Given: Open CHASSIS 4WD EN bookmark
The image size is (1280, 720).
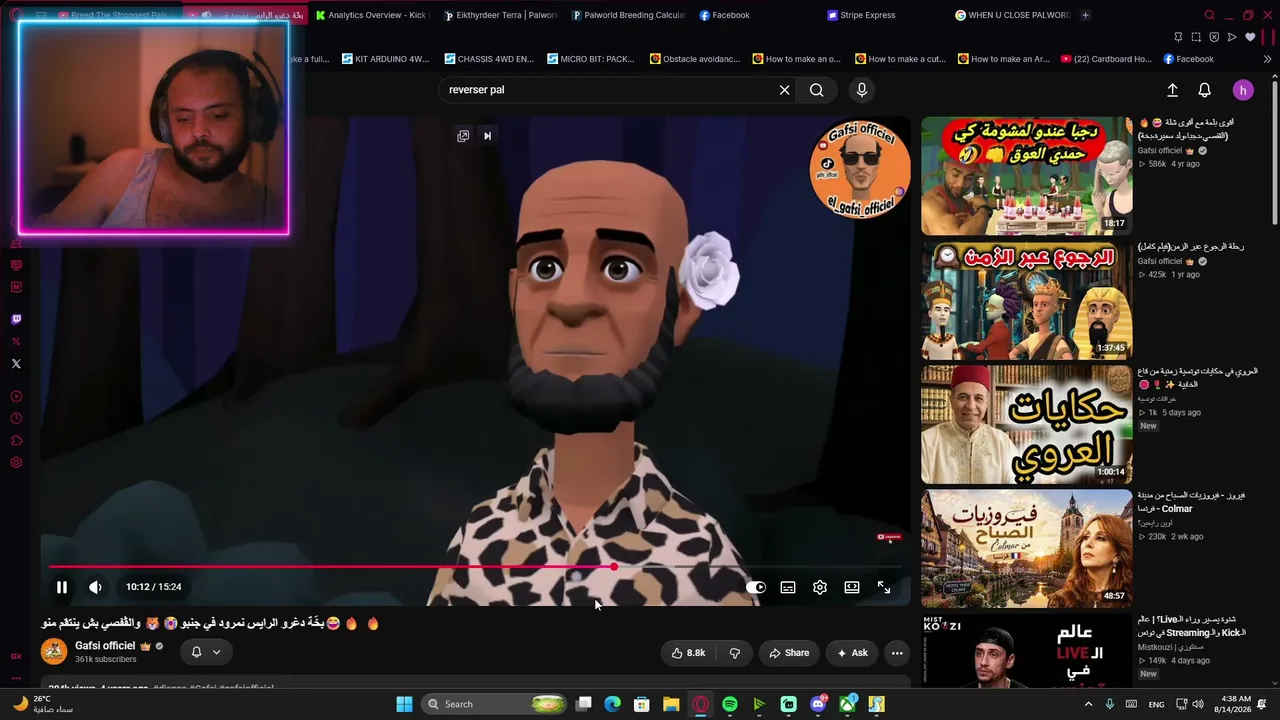Looking at the screenshot, I should click(489, 59).
